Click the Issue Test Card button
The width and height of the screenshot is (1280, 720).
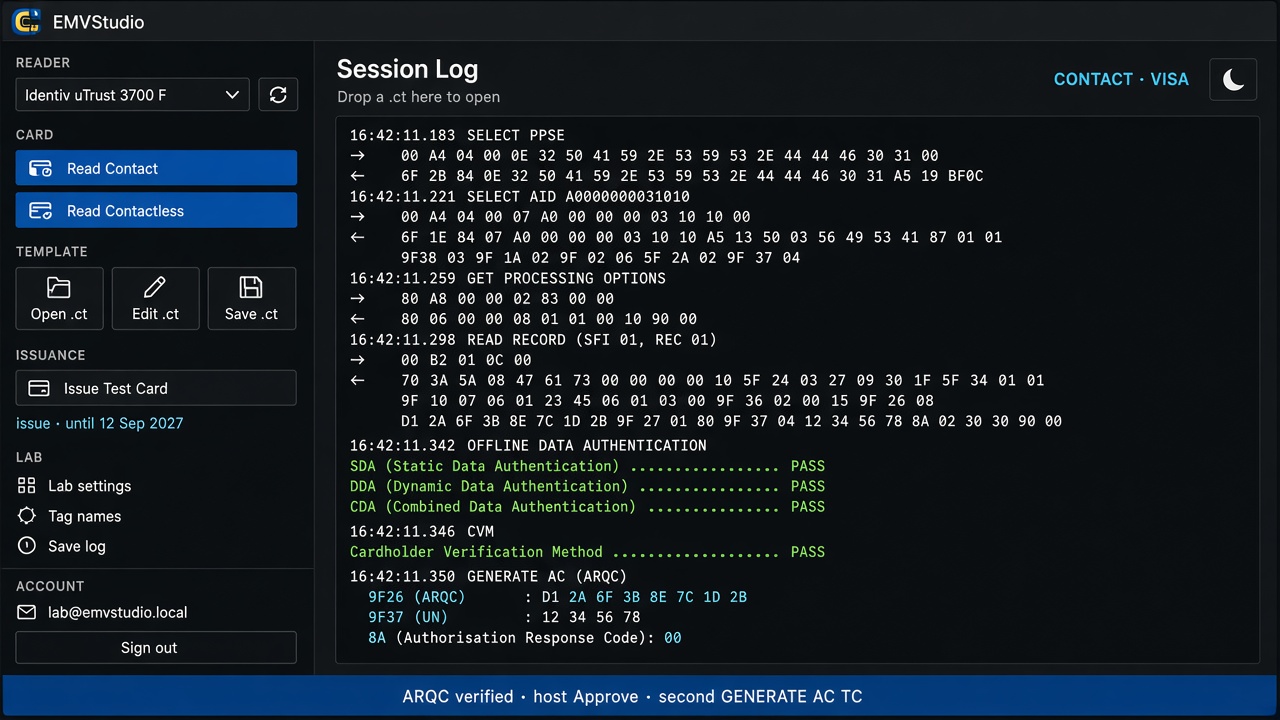pos(156,388)
